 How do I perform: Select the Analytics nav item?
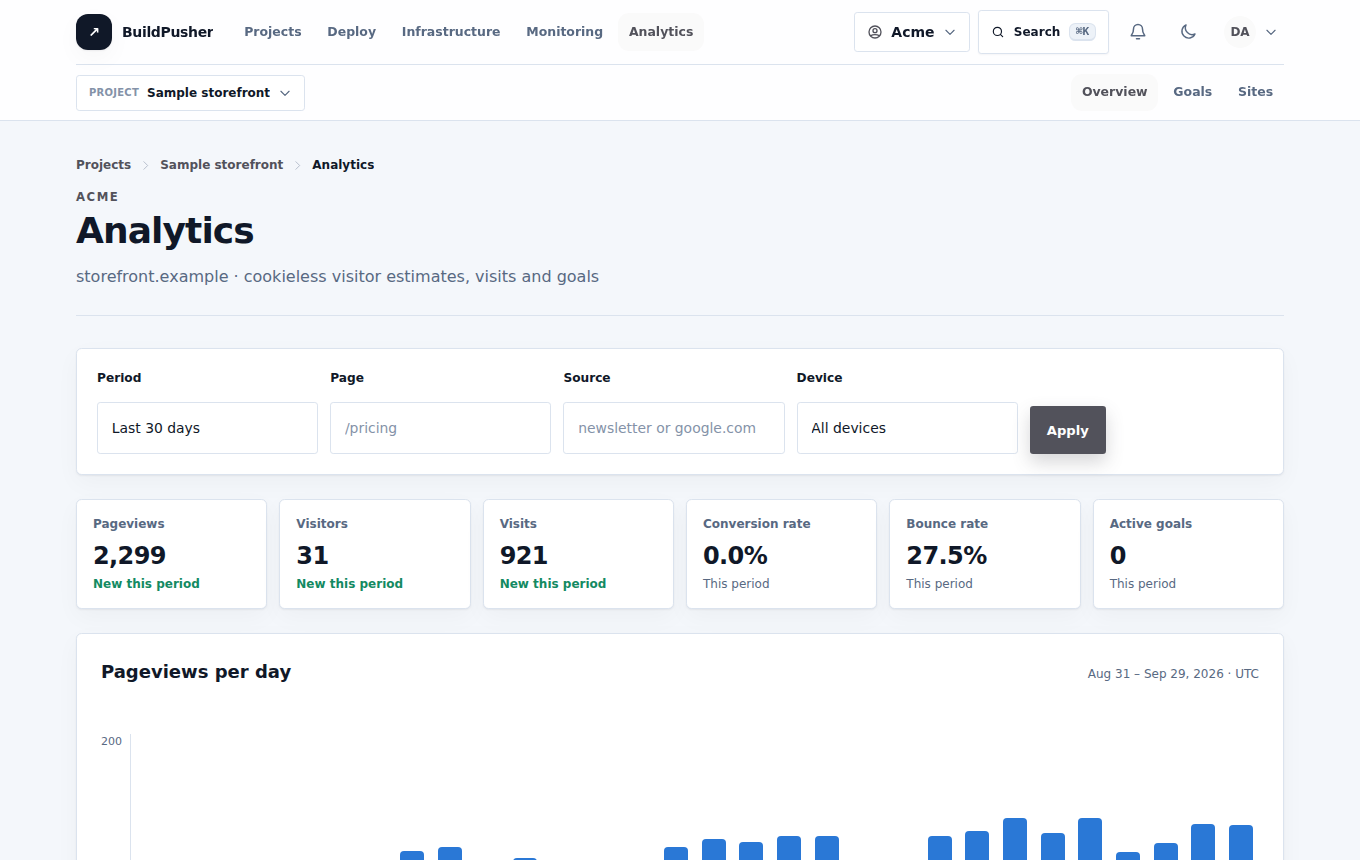click(661, 32)
